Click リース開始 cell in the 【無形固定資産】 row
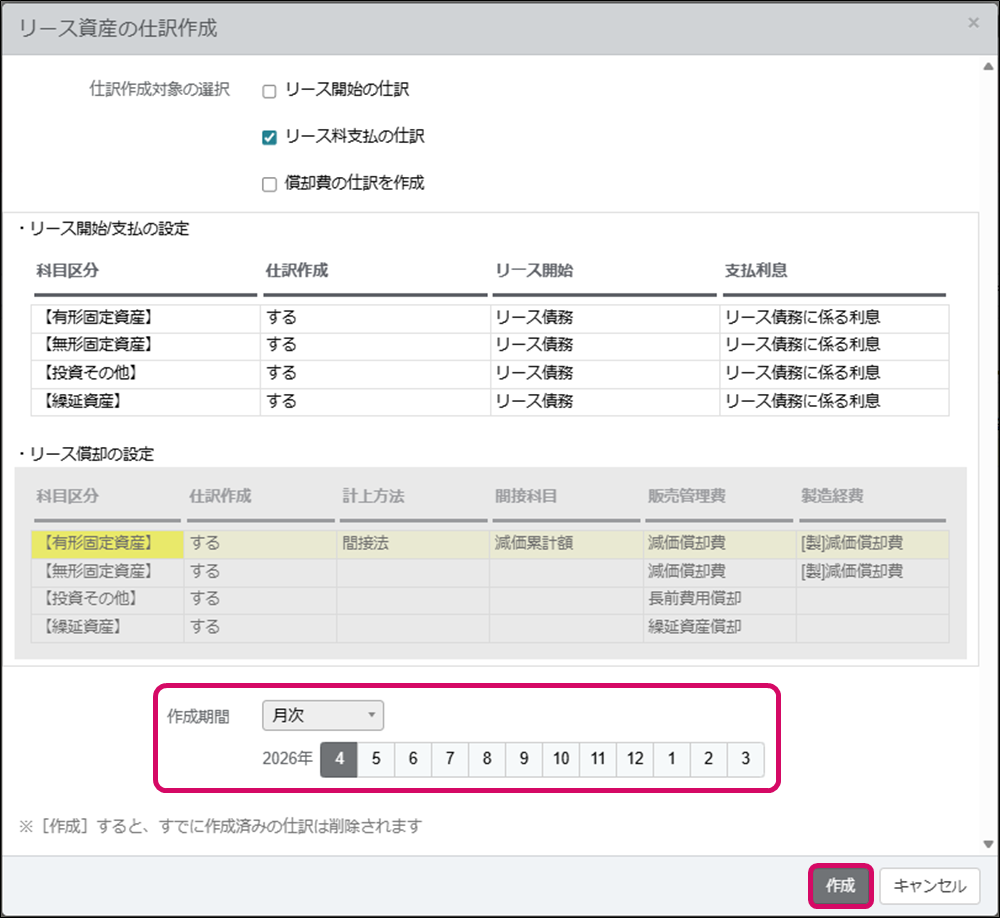This screenshot has width=1000, height=918. pos(604,345)
